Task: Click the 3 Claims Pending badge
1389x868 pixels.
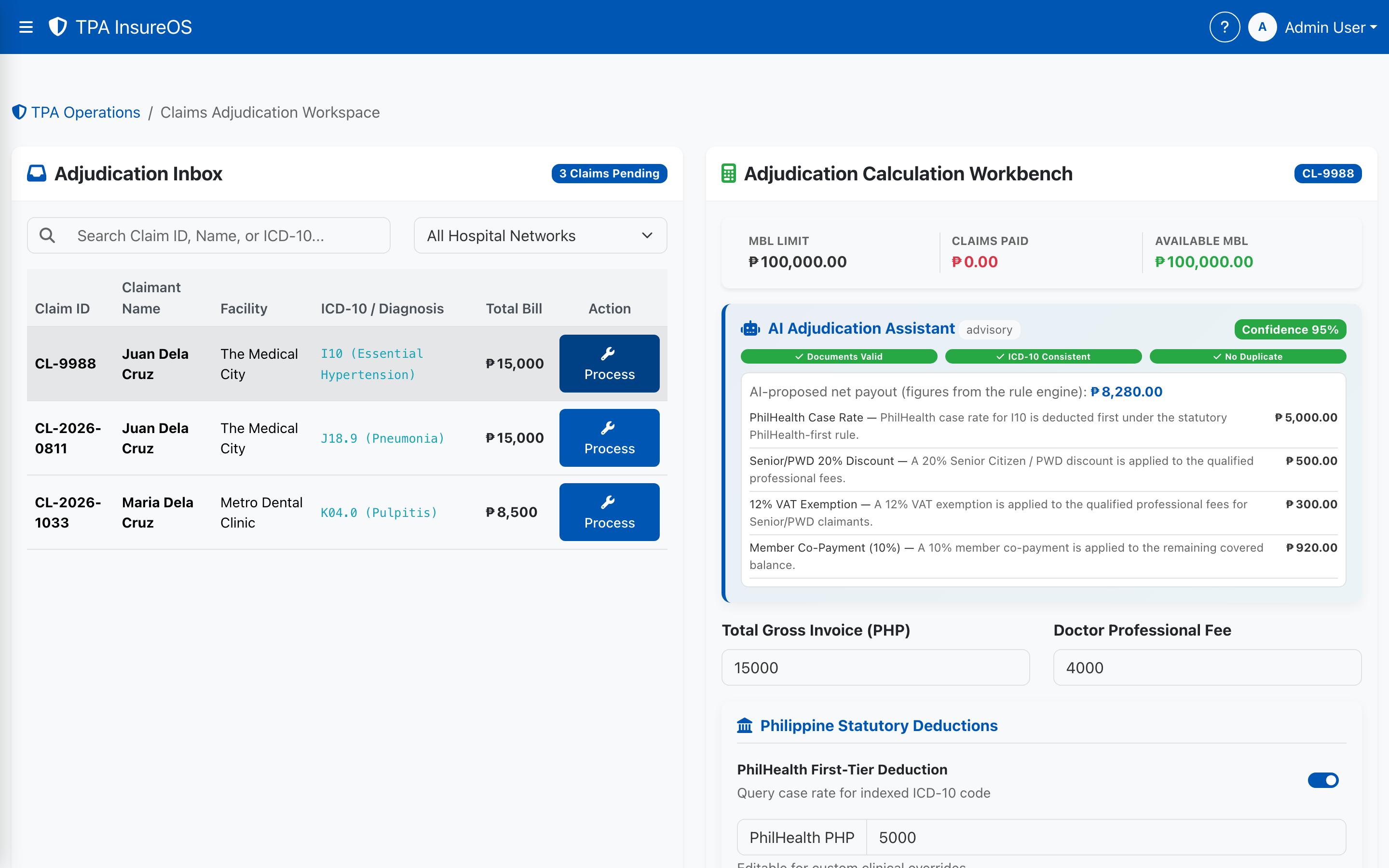Action: click(x=609, y=174)
